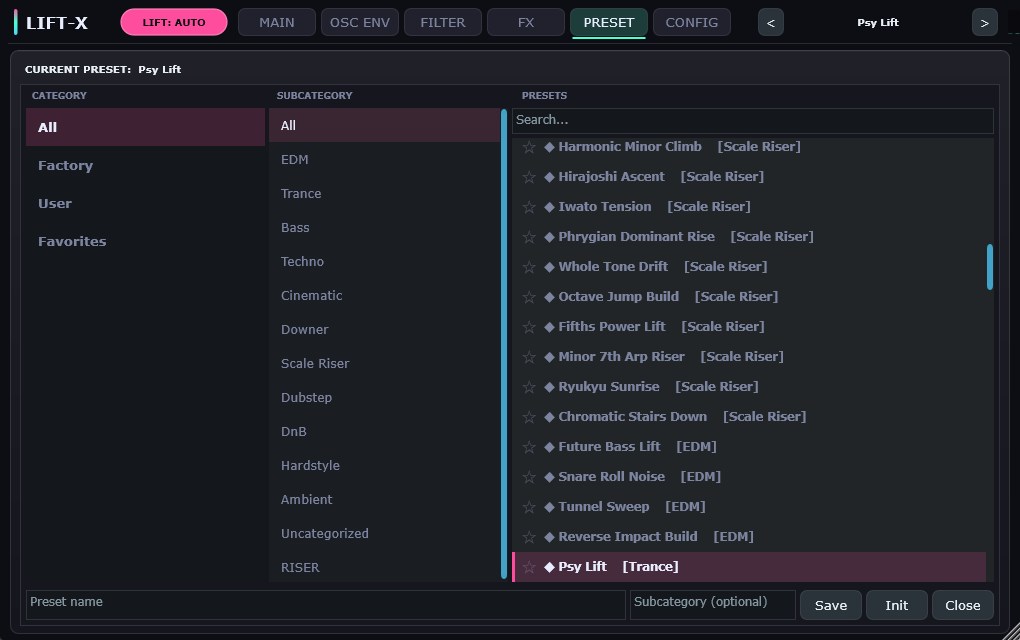Click the Preset name input field

325,605
